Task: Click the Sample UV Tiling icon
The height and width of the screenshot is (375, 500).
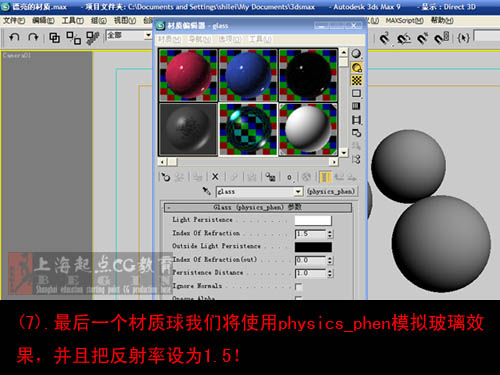Action: click(356, 93)
